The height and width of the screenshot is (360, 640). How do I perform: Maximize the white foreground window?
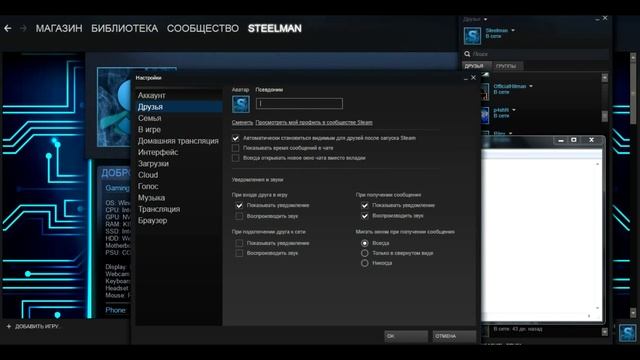click(x=574, y=140)
